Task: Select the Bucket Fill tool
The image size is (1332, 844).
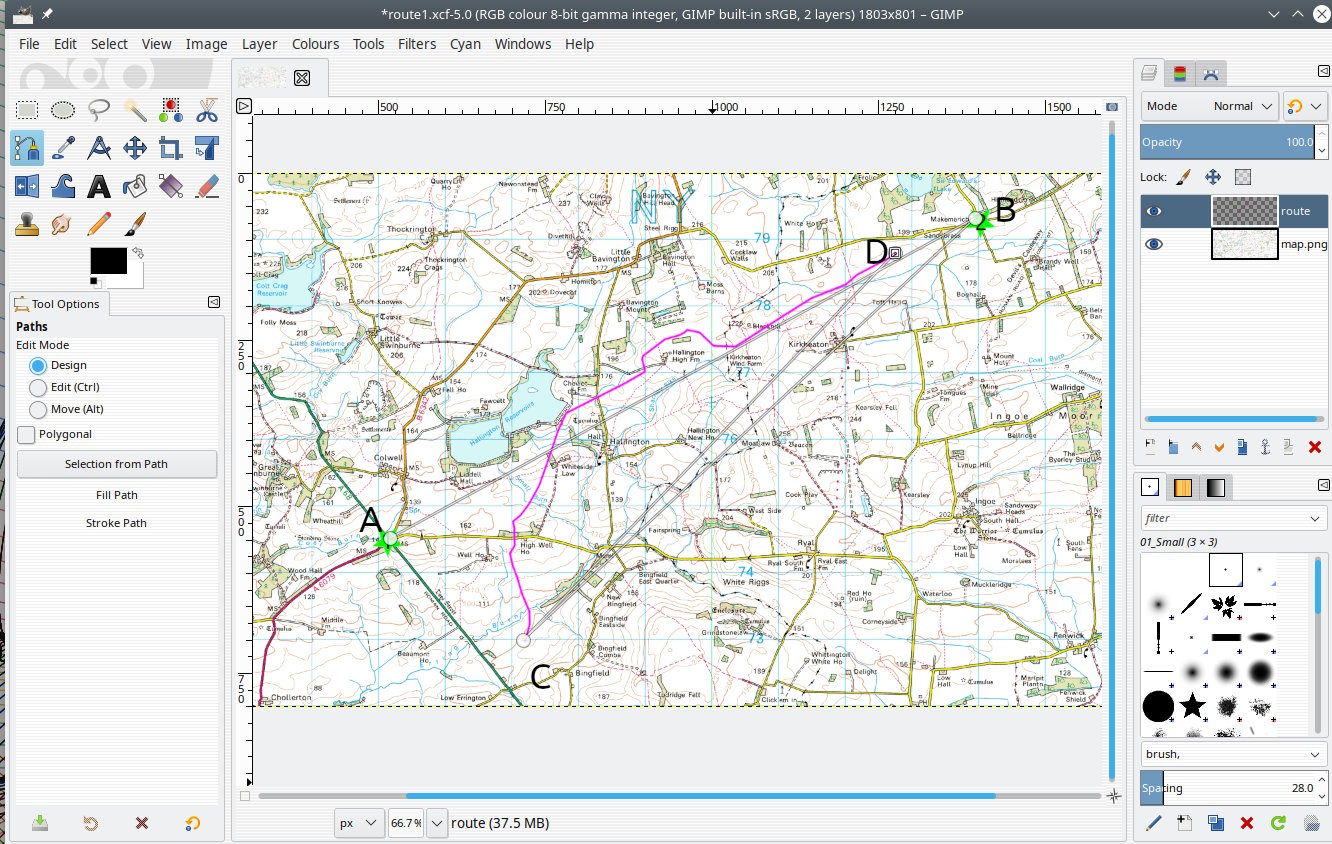Action: pos(135,186)
